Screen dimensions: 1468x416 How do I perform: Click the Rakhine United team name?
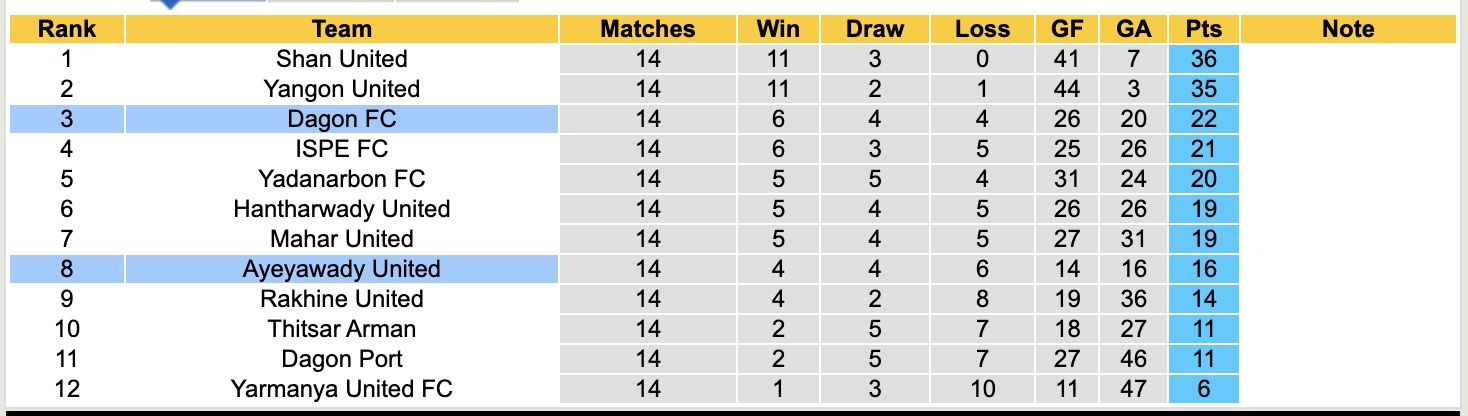coord(341,299)
